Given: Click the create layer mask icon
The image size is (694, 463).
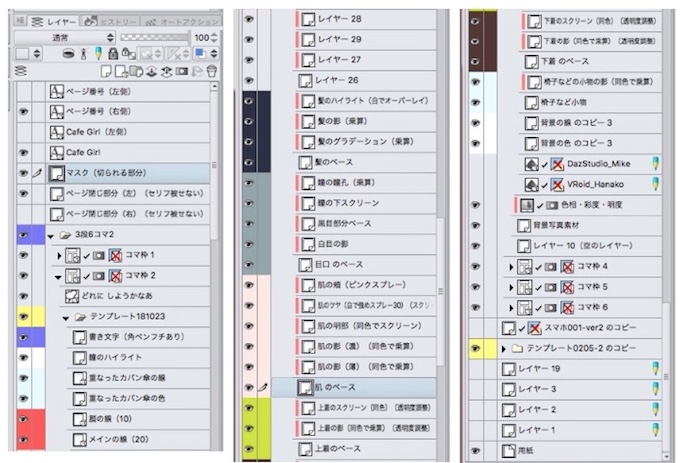Looking at the screenshot, I should pos(181,71).
